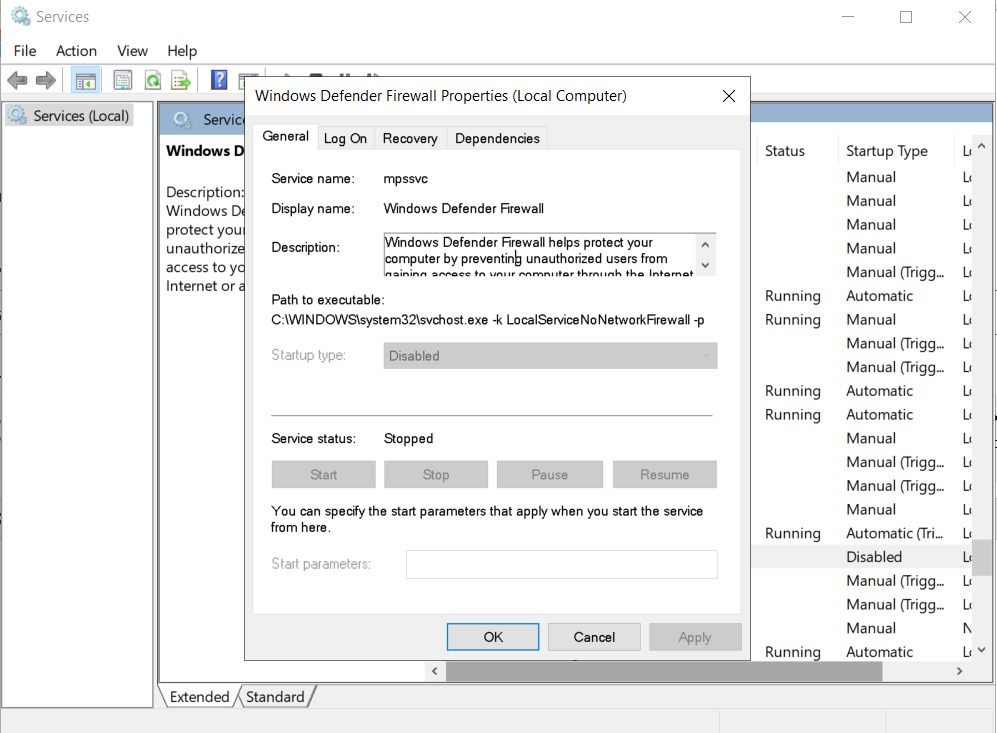Click the services list scroll up arrow
997x733 pixels.
pos(982,146)
